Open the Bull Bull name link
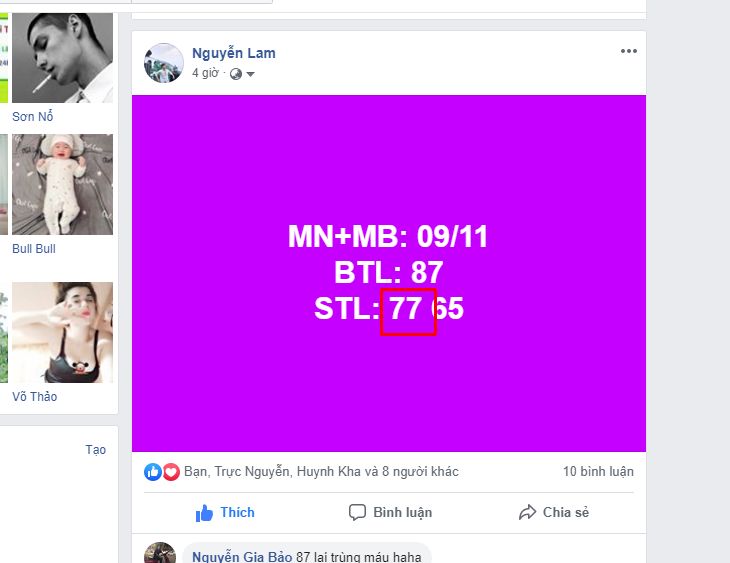 [x=34, y=249]
